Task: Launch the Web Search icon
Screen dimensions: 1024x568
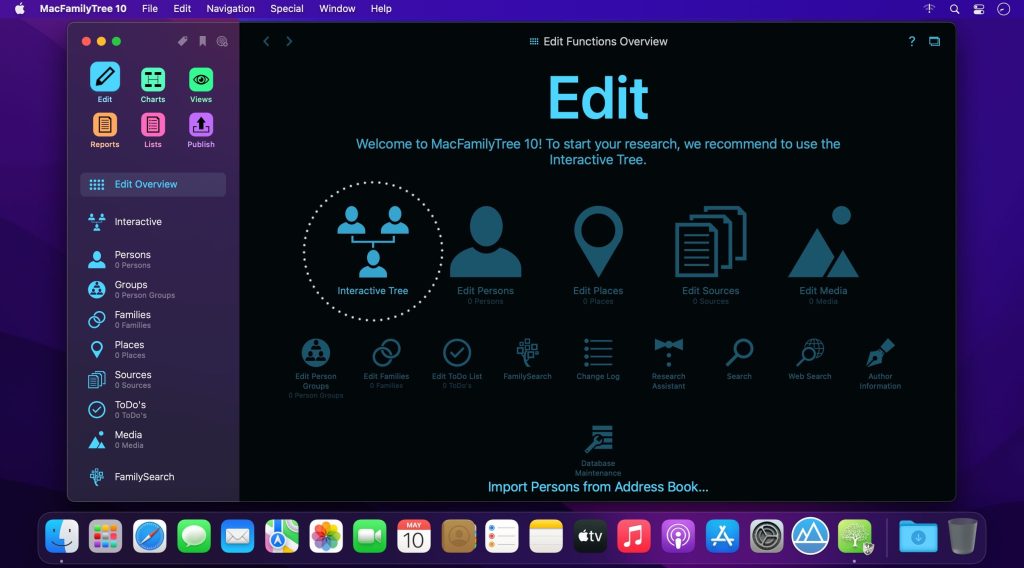Action: [810, 352]
